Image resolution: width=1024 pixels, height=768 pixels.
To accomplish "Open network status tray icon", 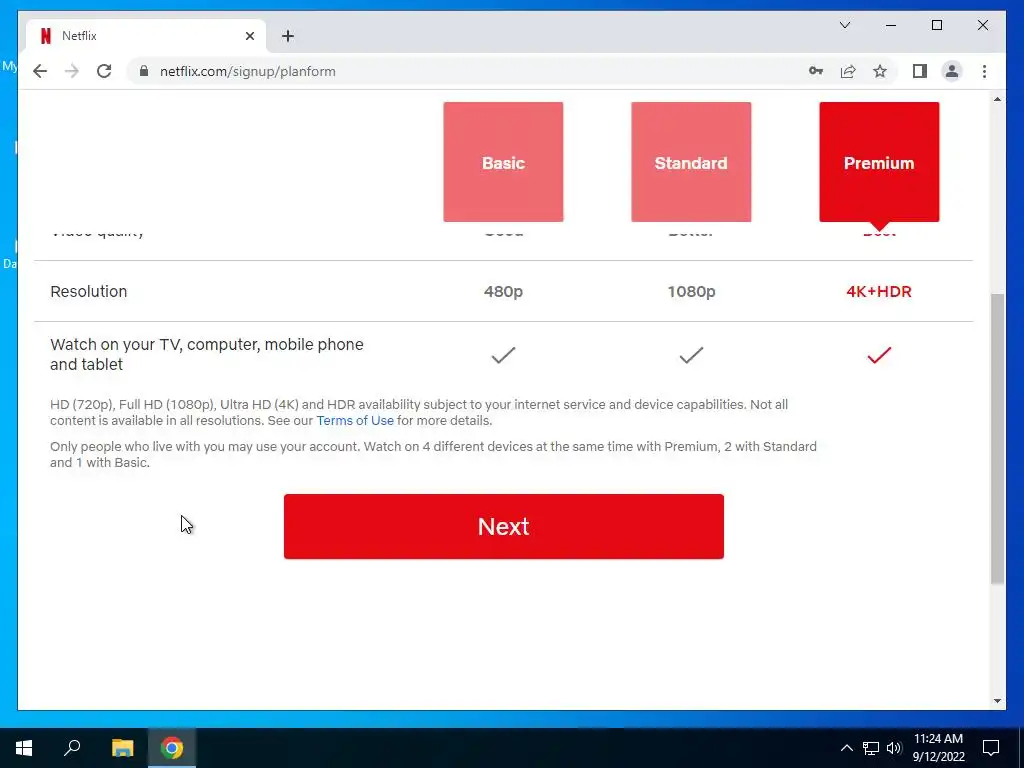I will (x=871, y=748).
